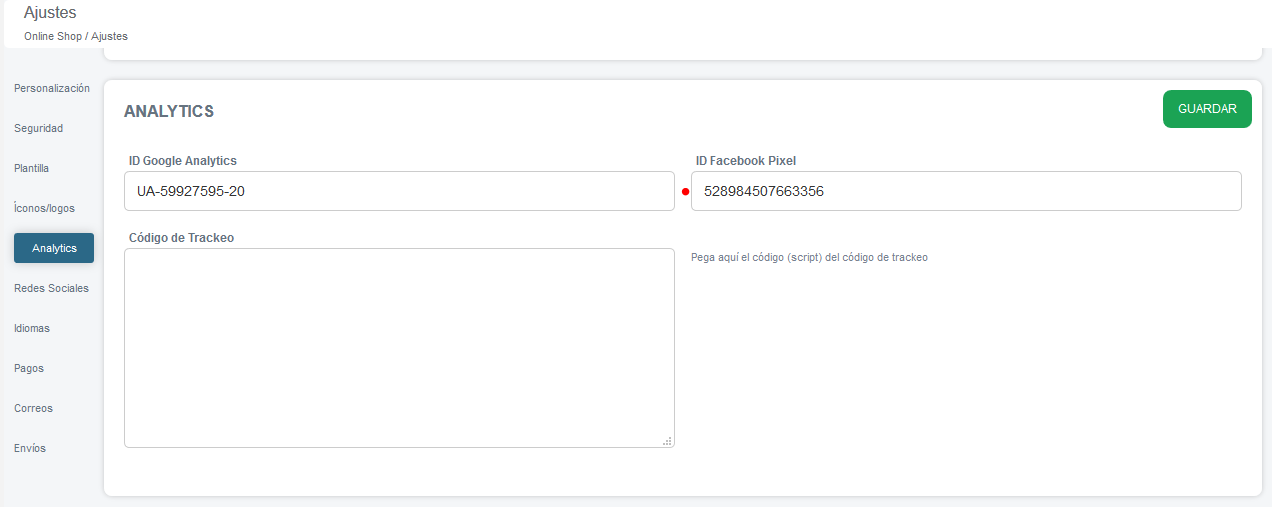Image resolution: width=1272 pixels, height=507 pixels.
Task: Click inside the Código de Trackeo textarea
Action: click(x=399, y=348)
